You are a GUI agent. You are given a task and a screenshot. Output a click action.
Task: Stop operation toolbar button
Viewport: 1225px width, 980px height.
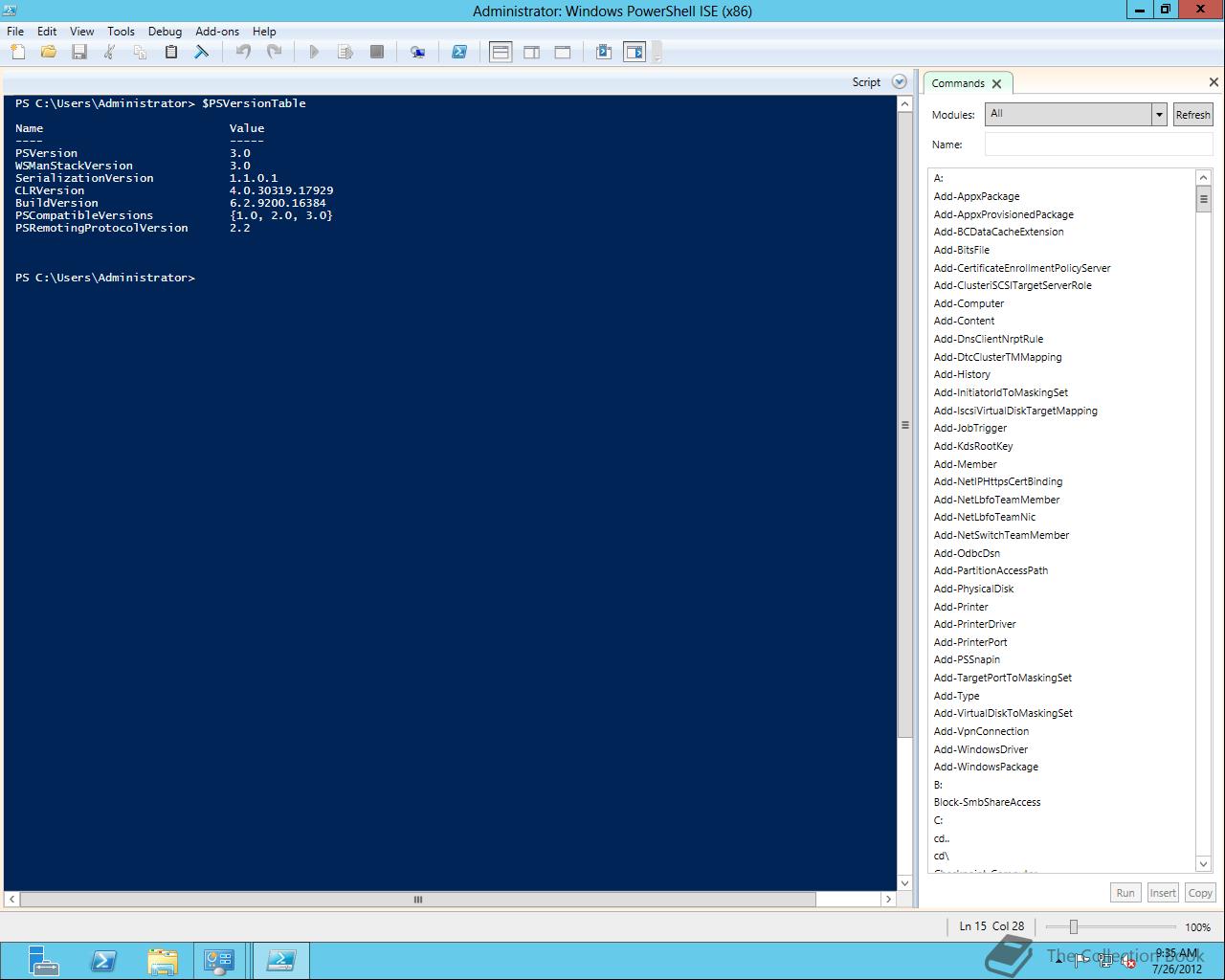377,52
